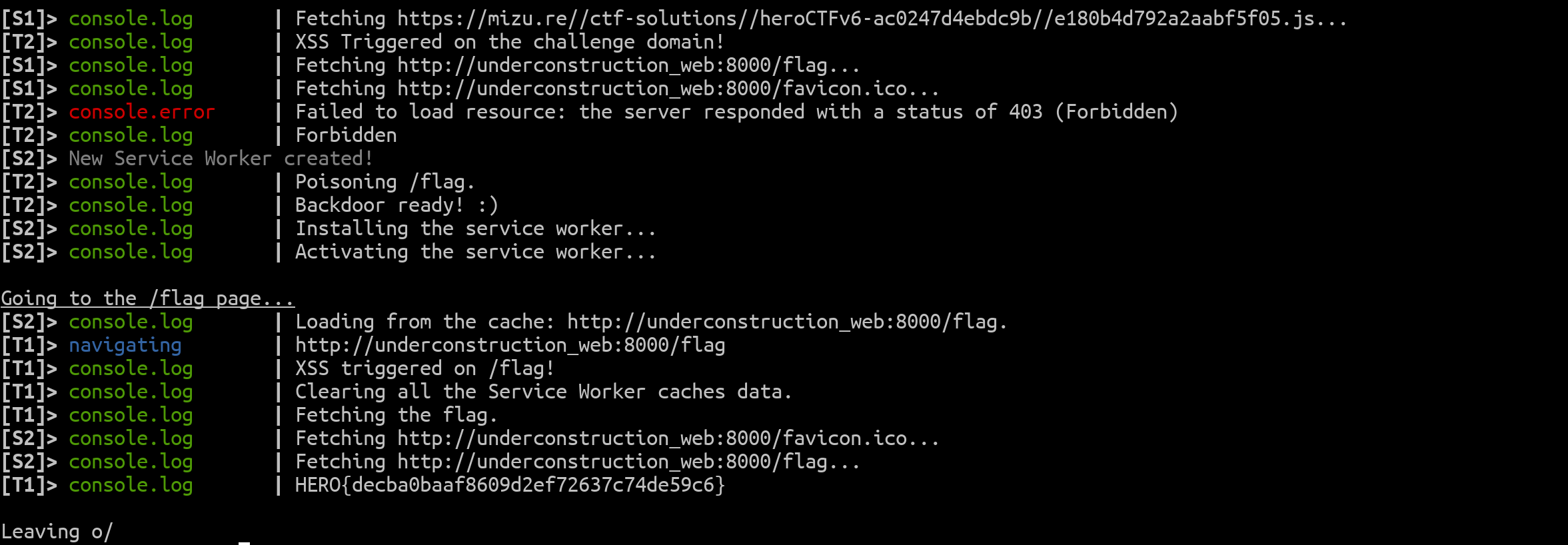Click the "Fetching the flag." log text
The width and height of the screenshot is (1568, 545).
[396, 415]
